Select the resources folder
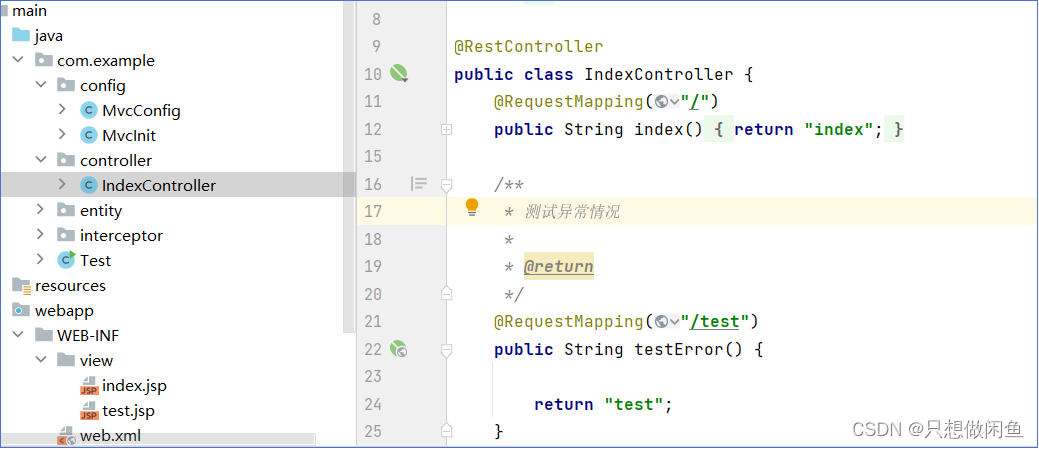Viewport: 1039px width, 449px height. coord(70,285)
